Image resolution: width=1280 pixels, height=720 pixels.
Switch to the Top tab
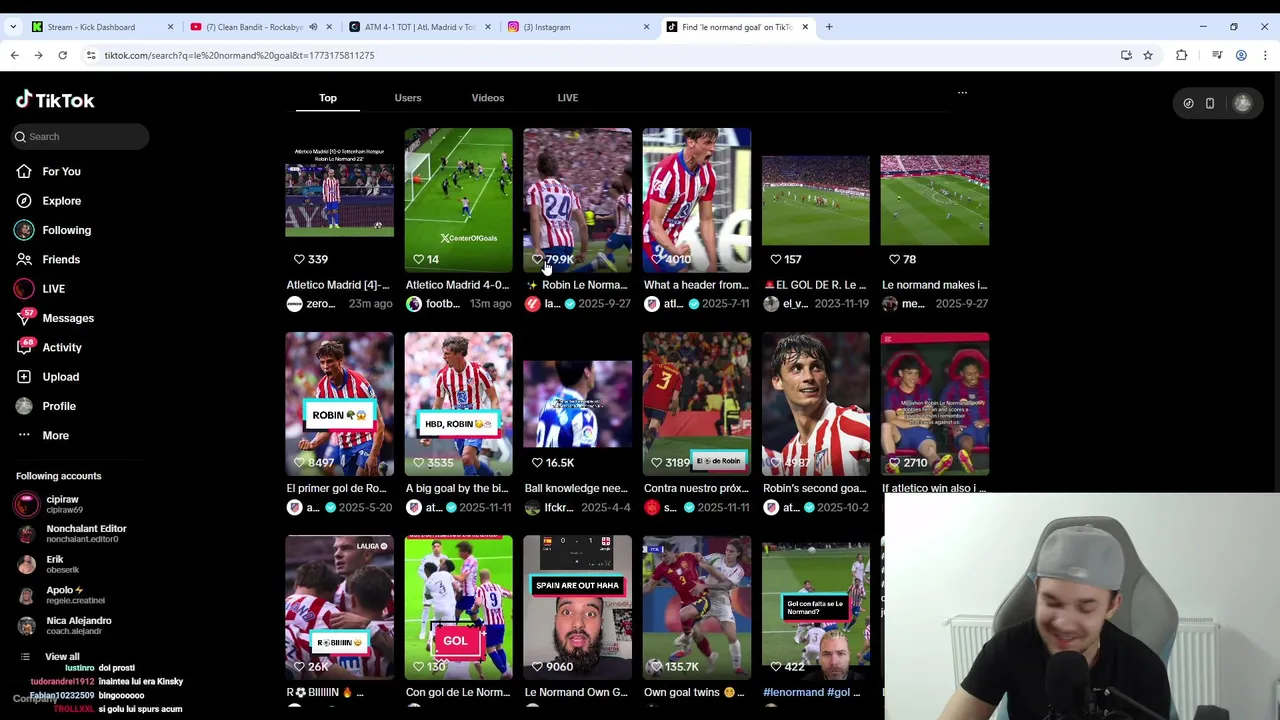click(x=328, y=98)
